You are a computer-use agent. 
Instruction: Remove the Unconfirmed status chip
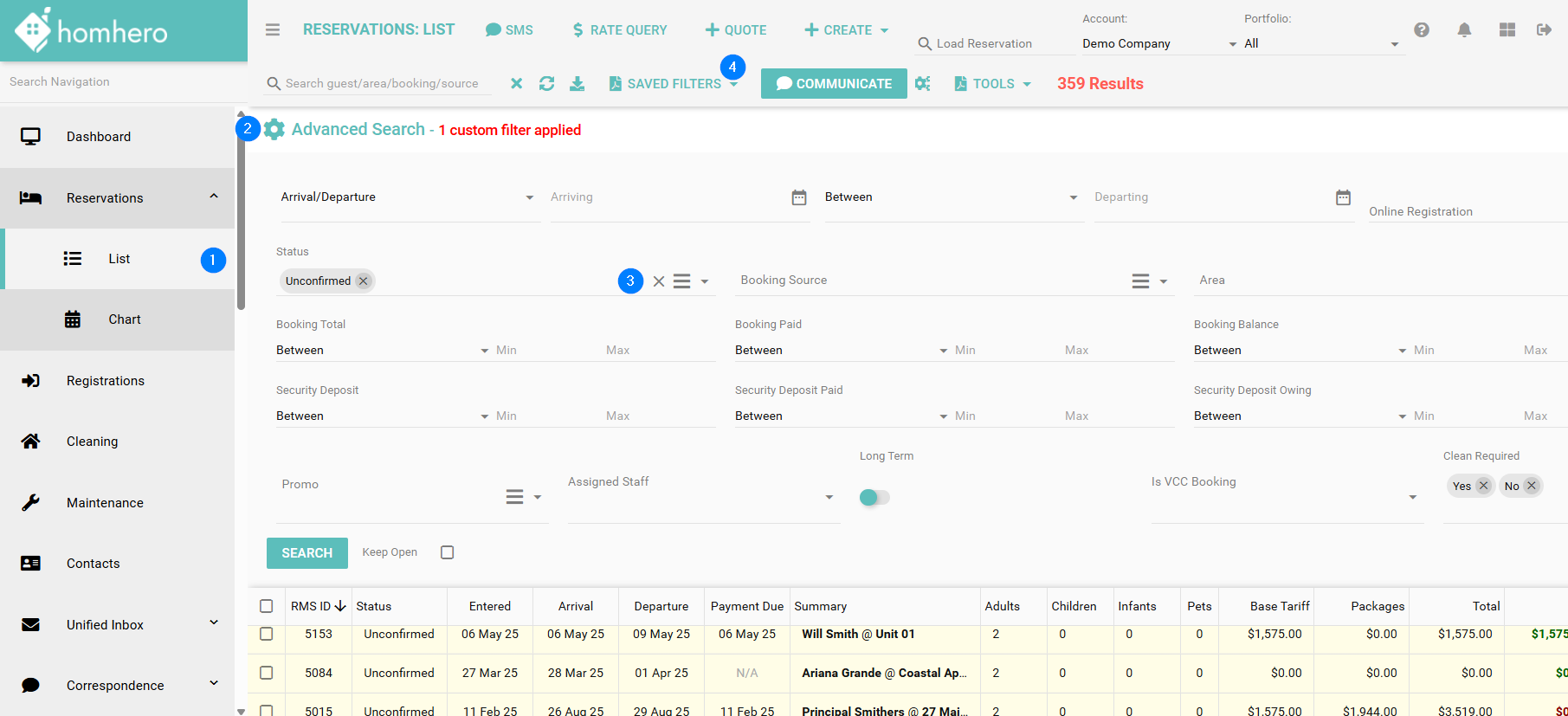pyautogui.click(x=364, y=281)
